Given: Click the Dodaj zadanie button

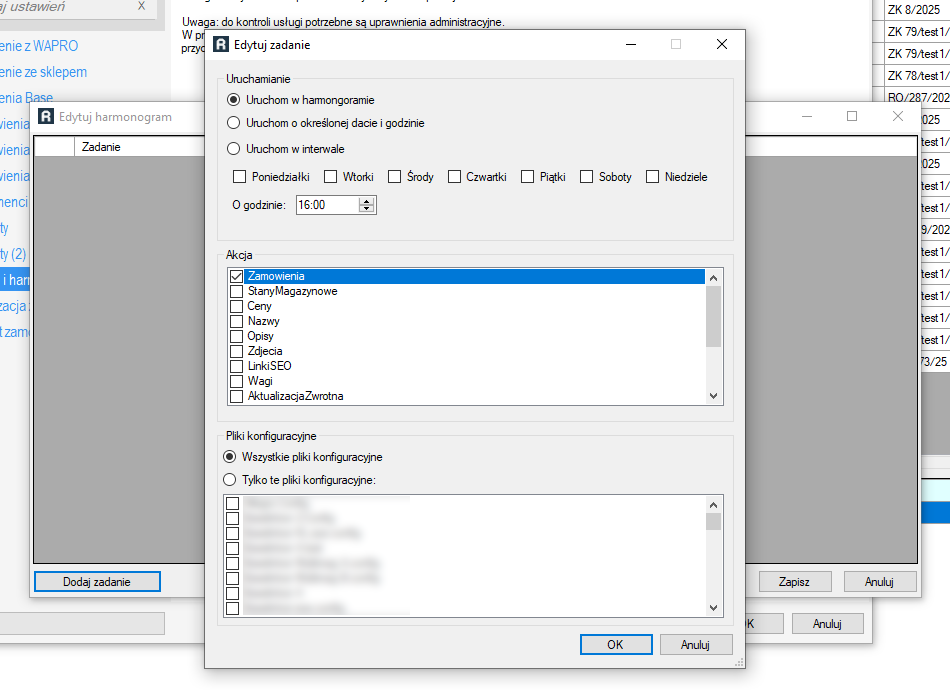Looking at the screenshot, I should pyautogui.click(x=97, y=582).
